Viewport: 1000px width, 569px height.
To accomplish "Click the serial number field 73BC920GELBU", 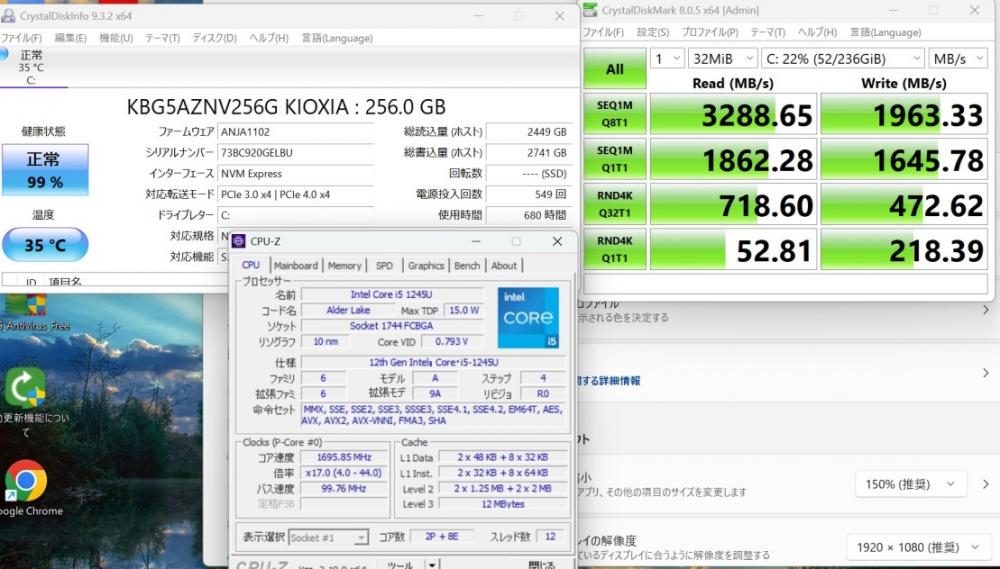I will coord(295,152).
